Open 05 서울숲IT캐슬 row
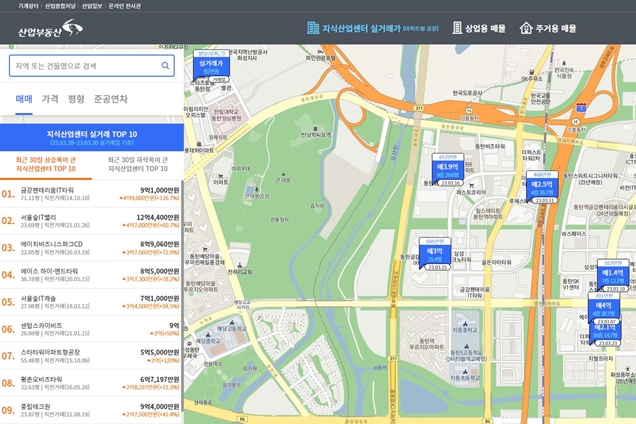 (x=90, y=302)
